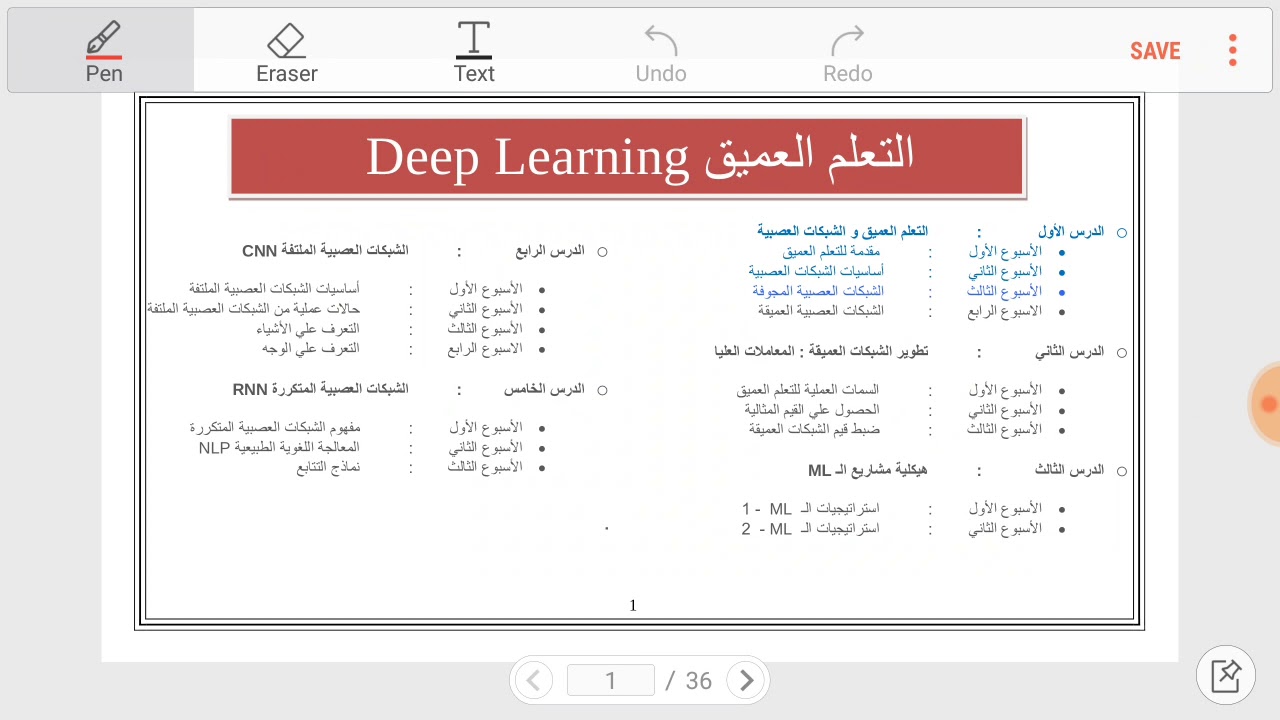Click 'الشبكات العصبية المجوفة' text
1280x720 pixels.
click(x=818, y=291)
